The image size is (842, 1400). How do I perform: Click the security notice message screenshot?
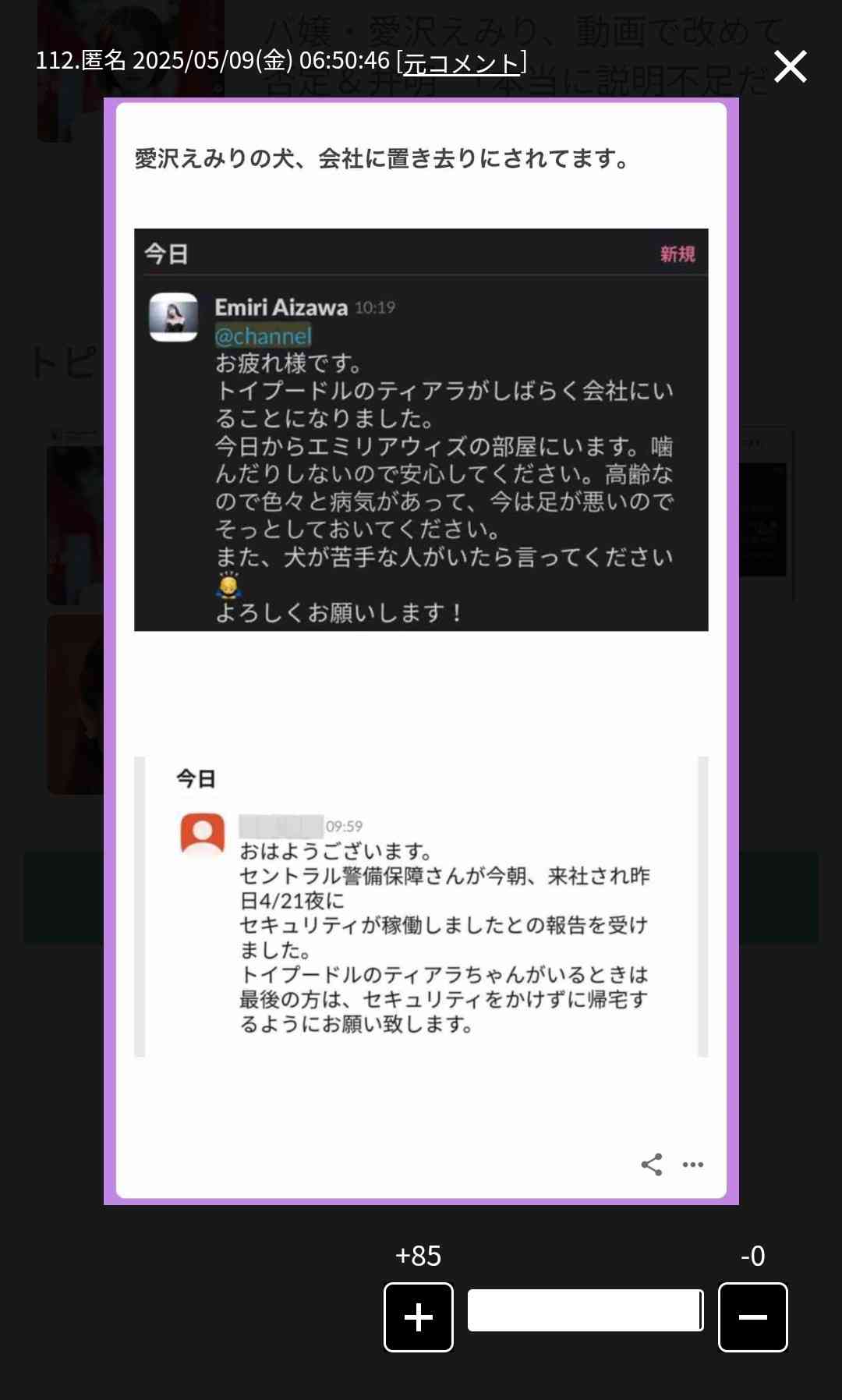pos(421,906)
